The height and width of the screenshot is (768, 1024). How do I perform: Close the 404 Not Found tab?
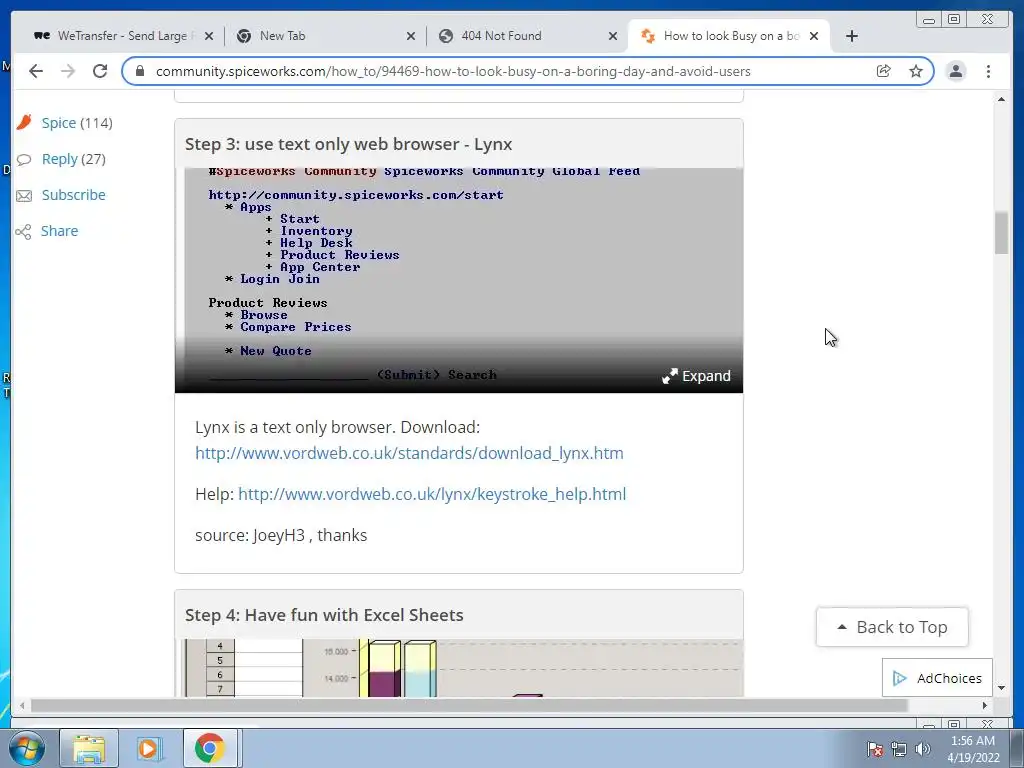613,37
